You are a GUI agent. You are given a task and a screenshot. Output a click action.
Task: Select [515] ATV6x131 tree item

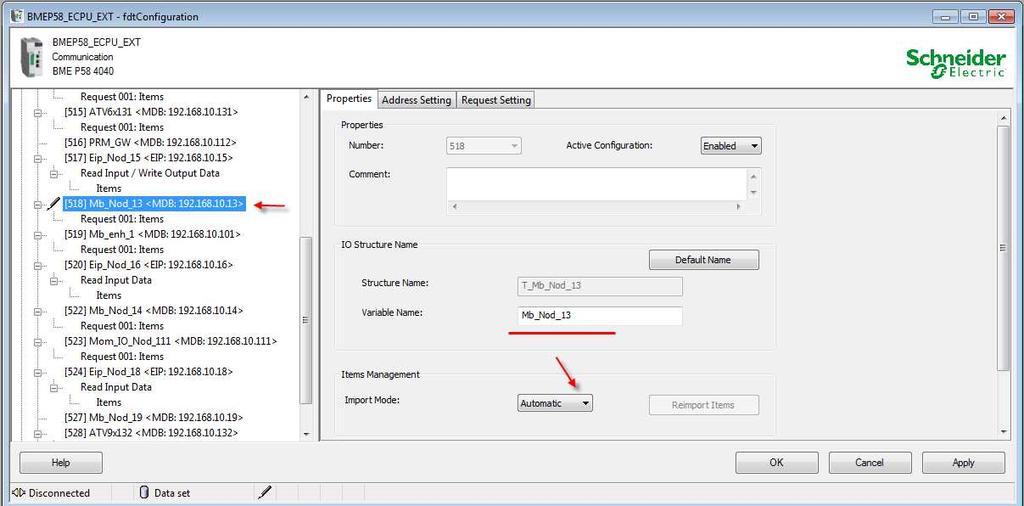click(151, 112)
